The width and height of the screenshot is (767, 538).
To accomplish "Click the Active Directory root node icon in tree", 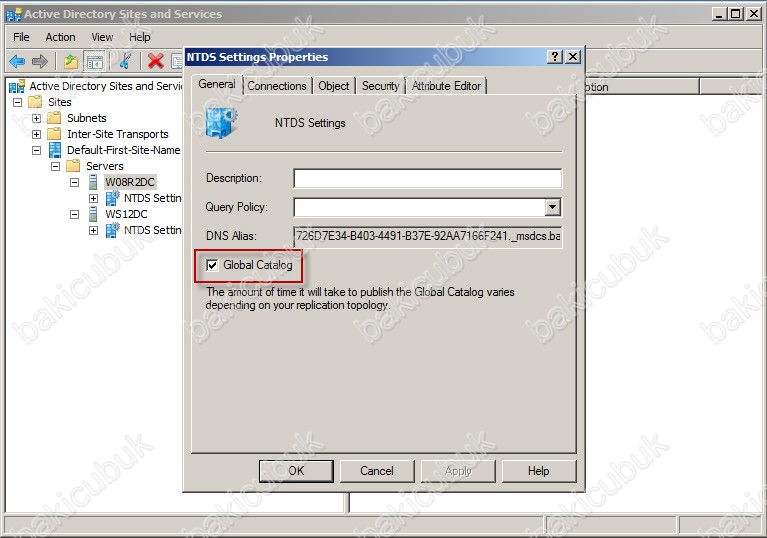I will [x=17, y=87].
